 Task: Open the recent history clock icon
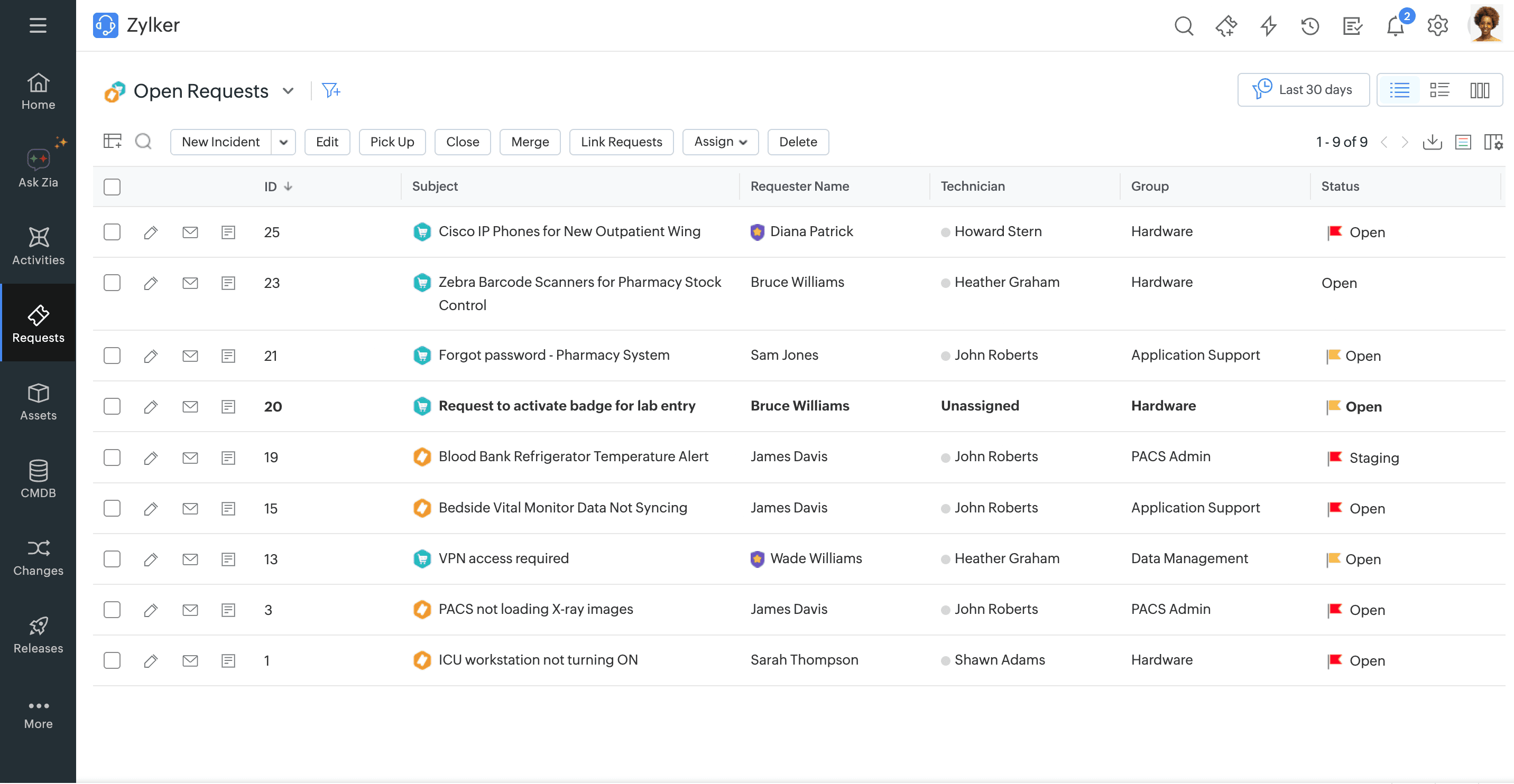click(1310, 26)
